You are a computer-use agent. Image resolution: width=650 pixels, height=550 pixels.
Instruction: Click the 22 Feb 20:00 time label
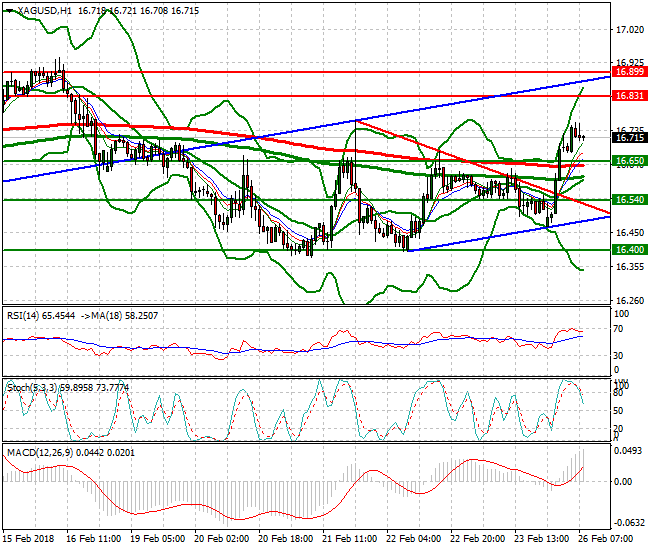(x=478, y=539)
